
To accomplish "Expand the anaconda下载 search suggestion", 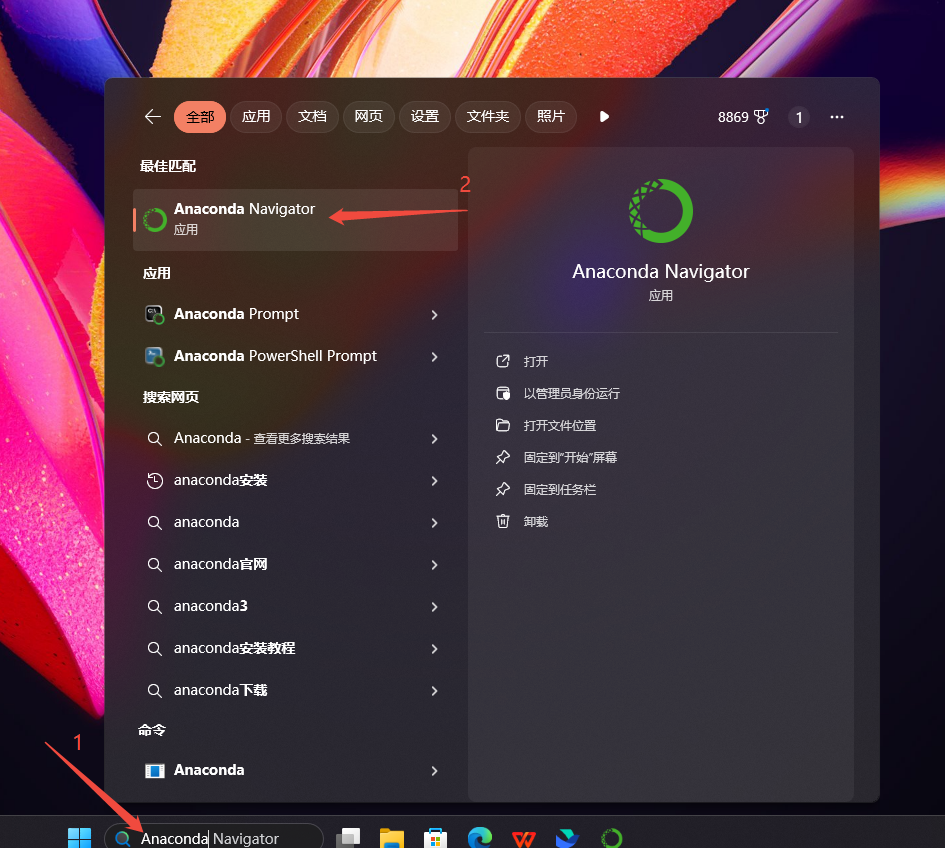I will click(x=434, y=690).
